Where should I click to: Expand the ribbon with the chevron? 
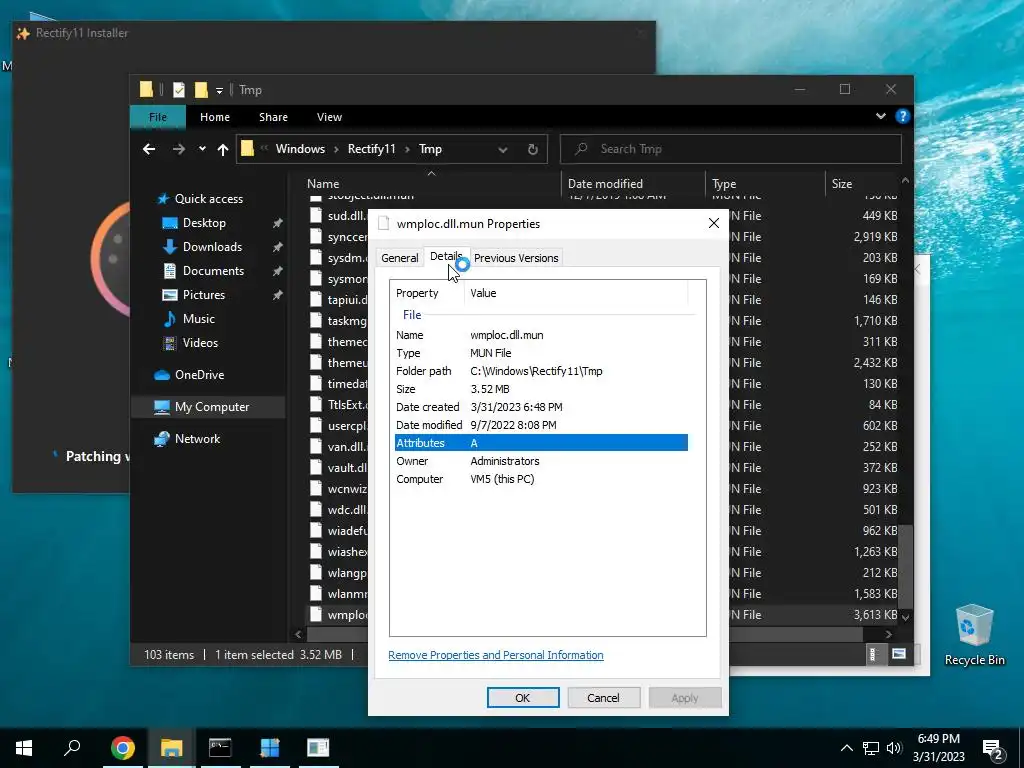[880, 116]
